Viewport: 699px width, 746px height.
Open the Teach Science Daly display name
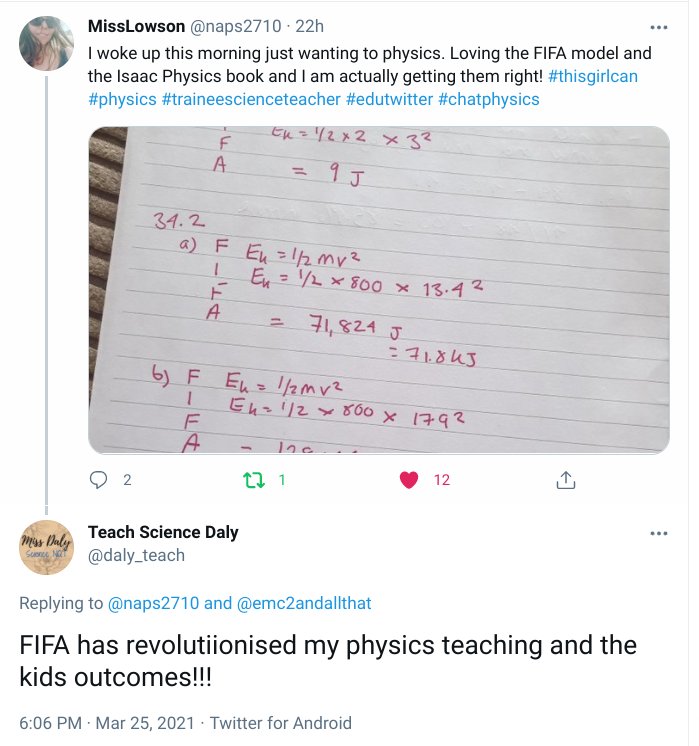tap(163, 532)
